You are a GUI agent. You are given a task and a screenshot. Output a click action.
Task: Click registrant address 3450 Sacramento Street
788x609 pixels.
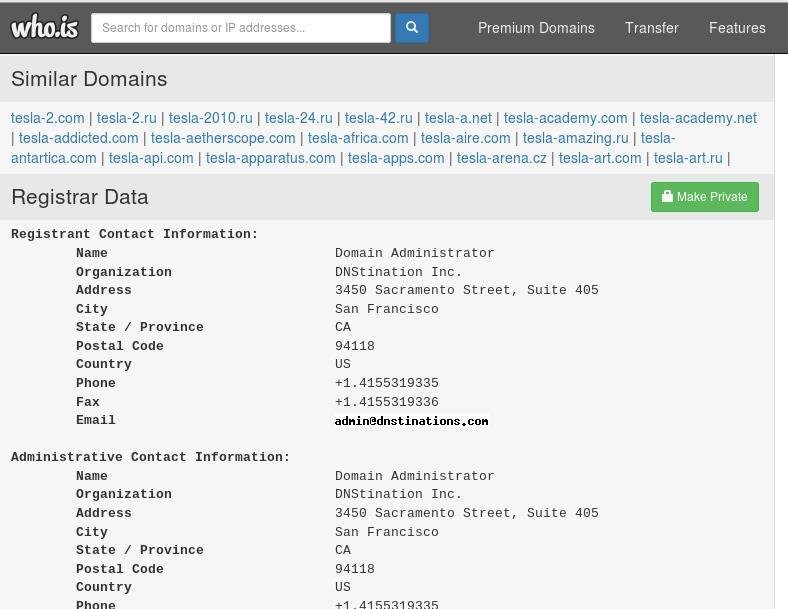coord(467,290)
